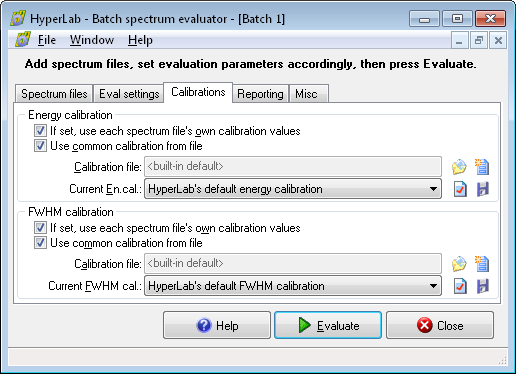The height and width of the screenshot is (374, 516).
Task: Click FWHM calibration checkmark document icon
Action: (460, 286)
